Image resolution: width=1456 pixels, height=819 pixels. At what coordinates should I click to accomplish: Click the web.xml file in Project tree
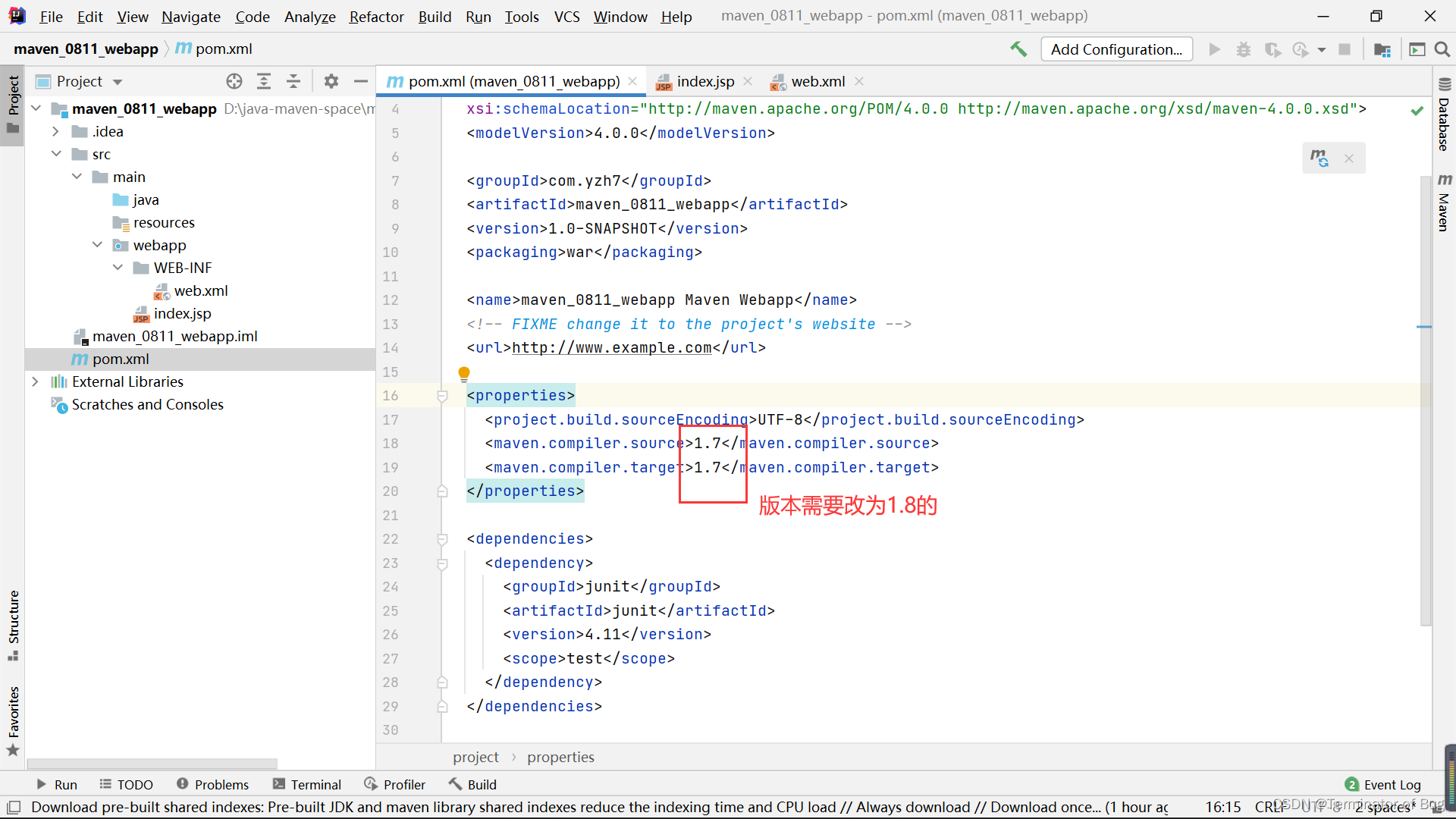[200, 290]
